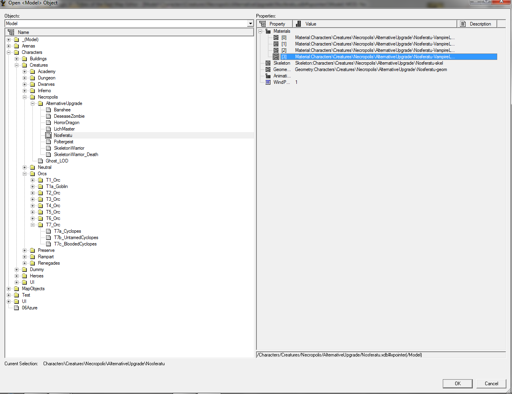Click the Buildings folder icon
Viewport: 512px width, 394px height.
(24, 59)
